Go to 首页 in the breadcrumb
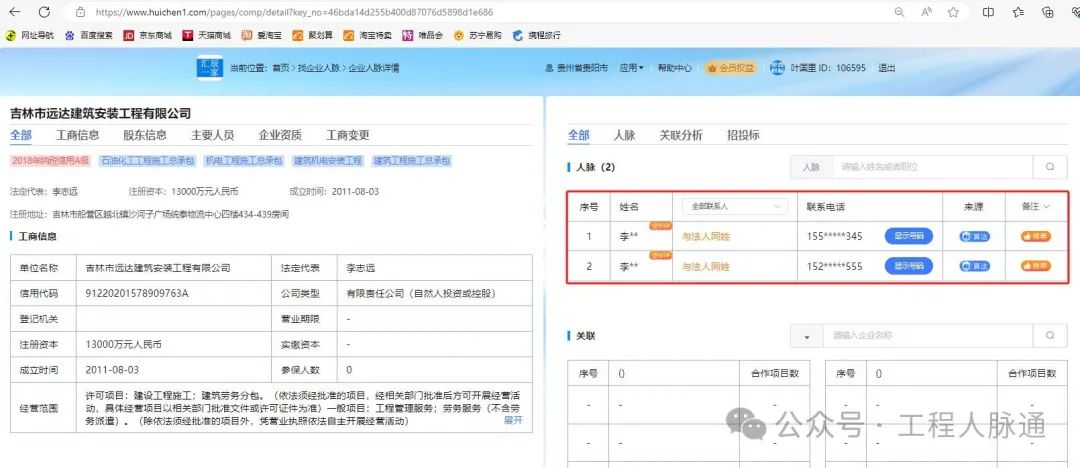Viewport: 1080px width, 468px height. 280,68
